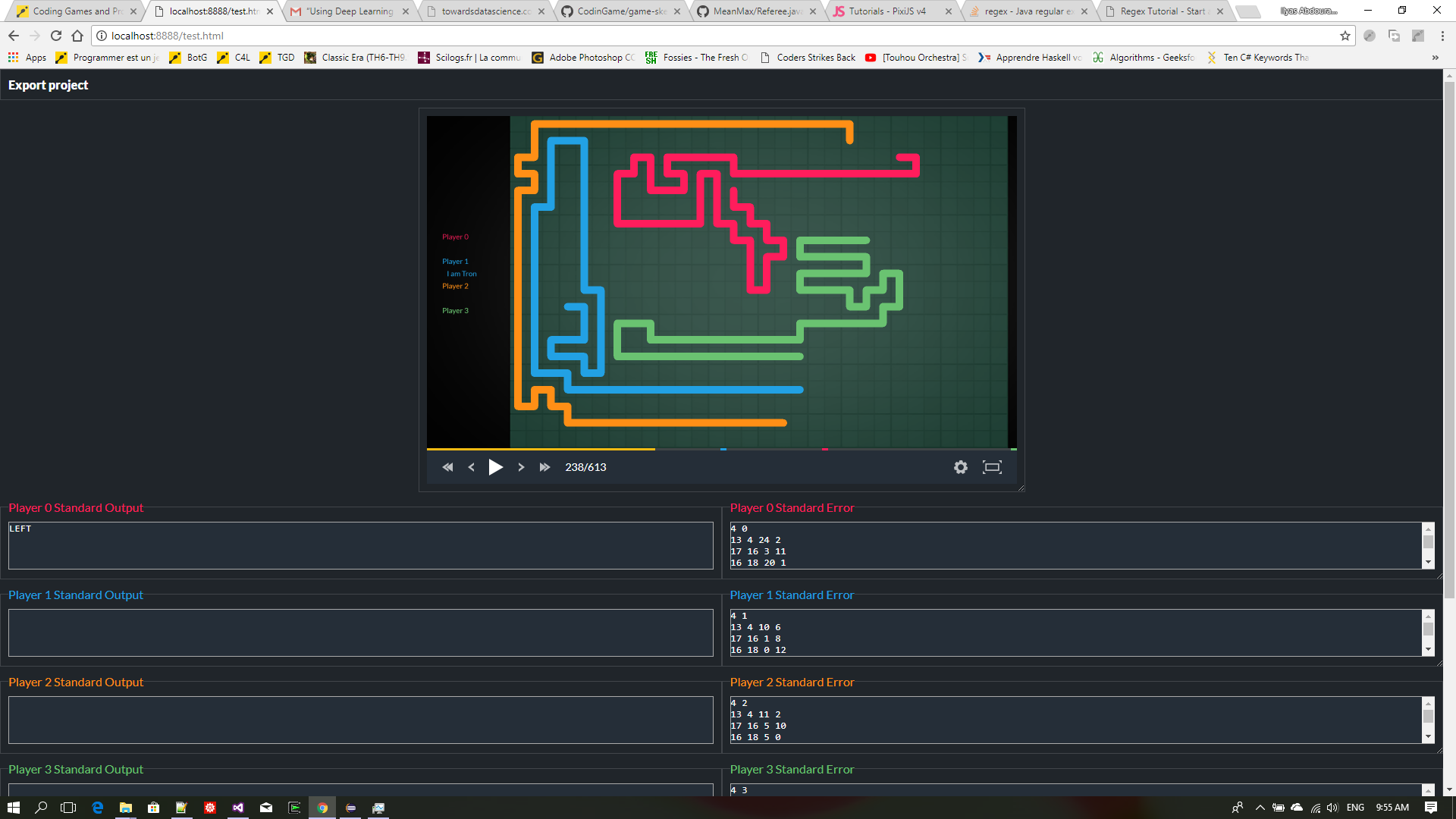Image resolution: width=1456 pixels, height=819 pixels.
Task: Open Touhou Orchestra YouTube bookmark
Action: [916, 58]
